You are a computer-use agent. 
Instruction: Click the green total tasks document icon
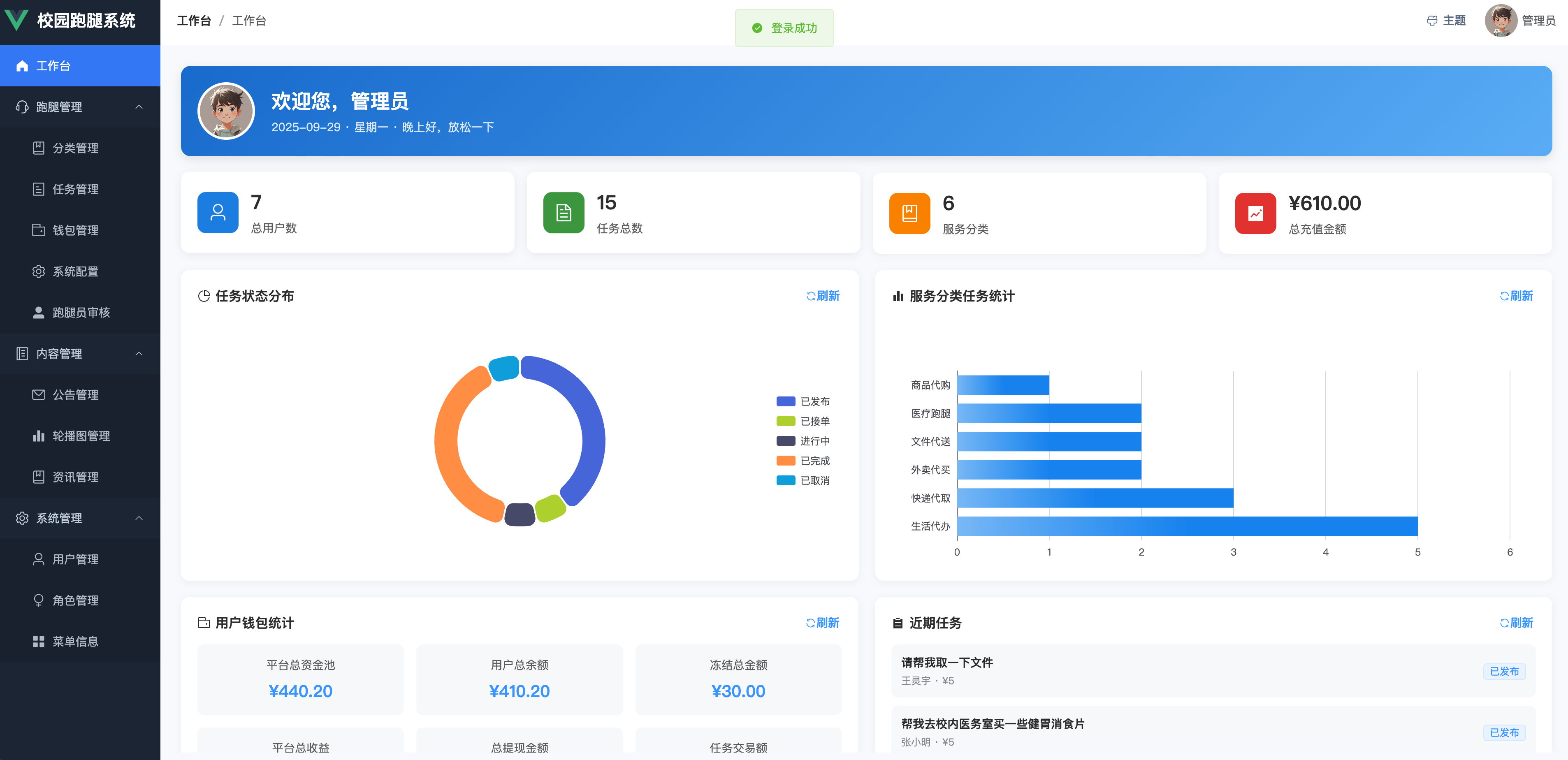563,212
